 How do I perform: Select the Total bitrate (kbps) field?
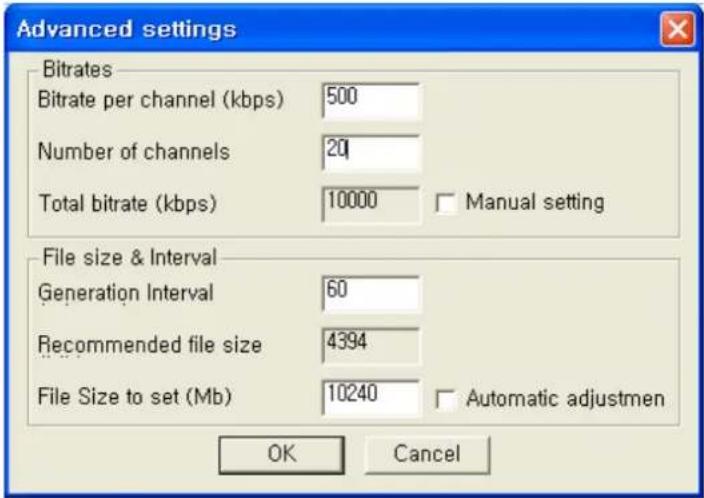pos(371,204)
